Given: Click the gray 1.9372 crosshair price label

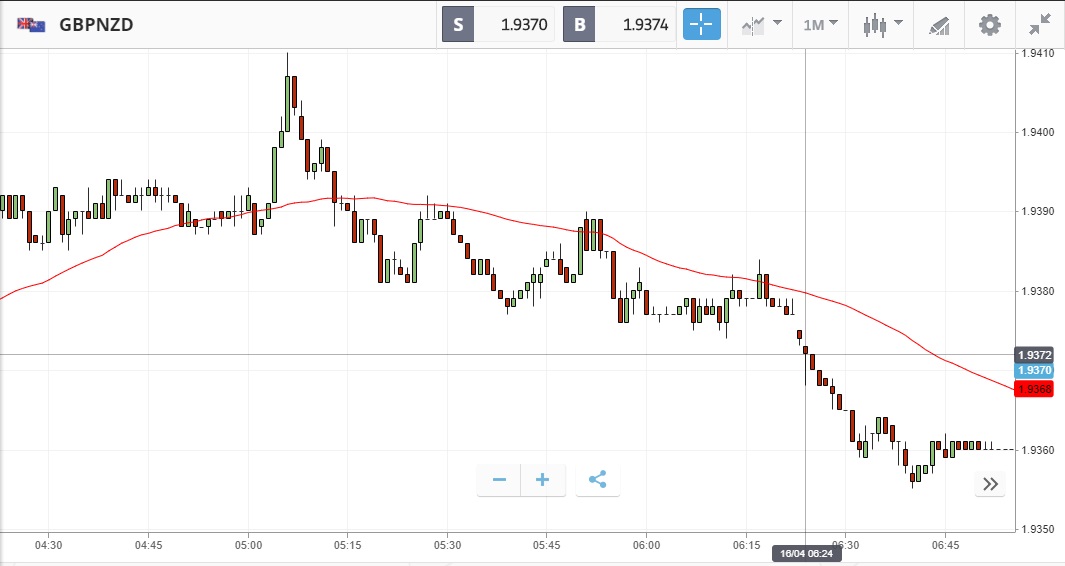Looking at the screenshot, I should (1034, 355).
